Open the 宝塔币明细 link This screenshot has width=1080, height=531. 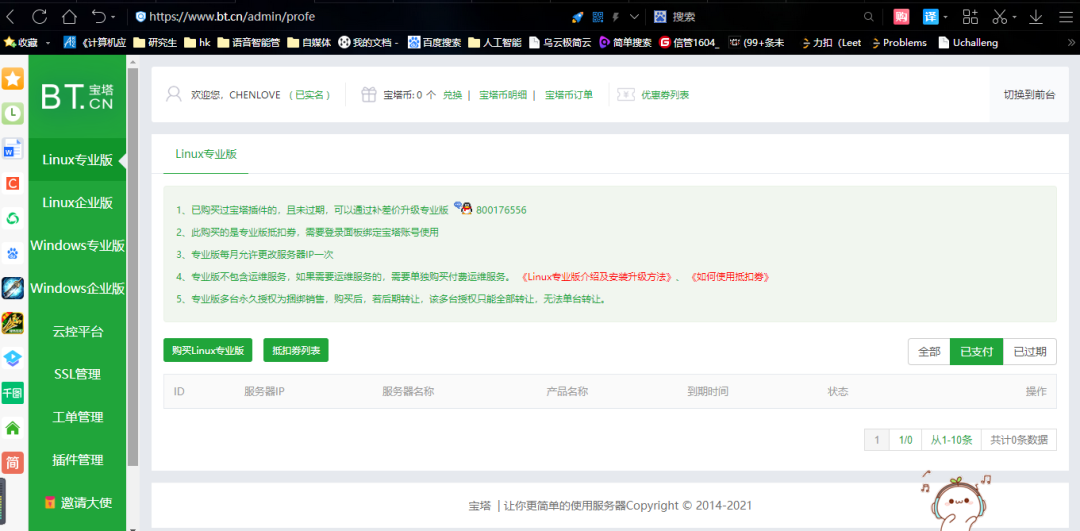point(503,94)
